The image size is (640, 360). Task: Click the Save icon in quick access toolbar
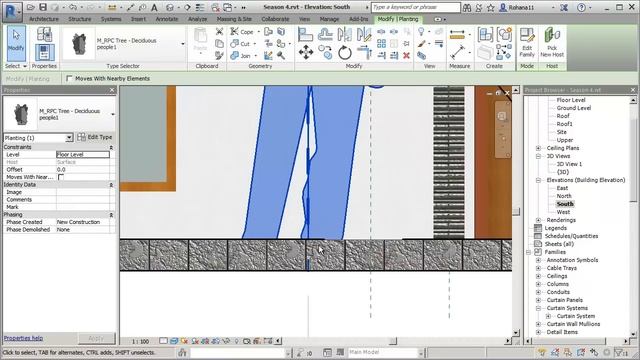coord(43,7)
